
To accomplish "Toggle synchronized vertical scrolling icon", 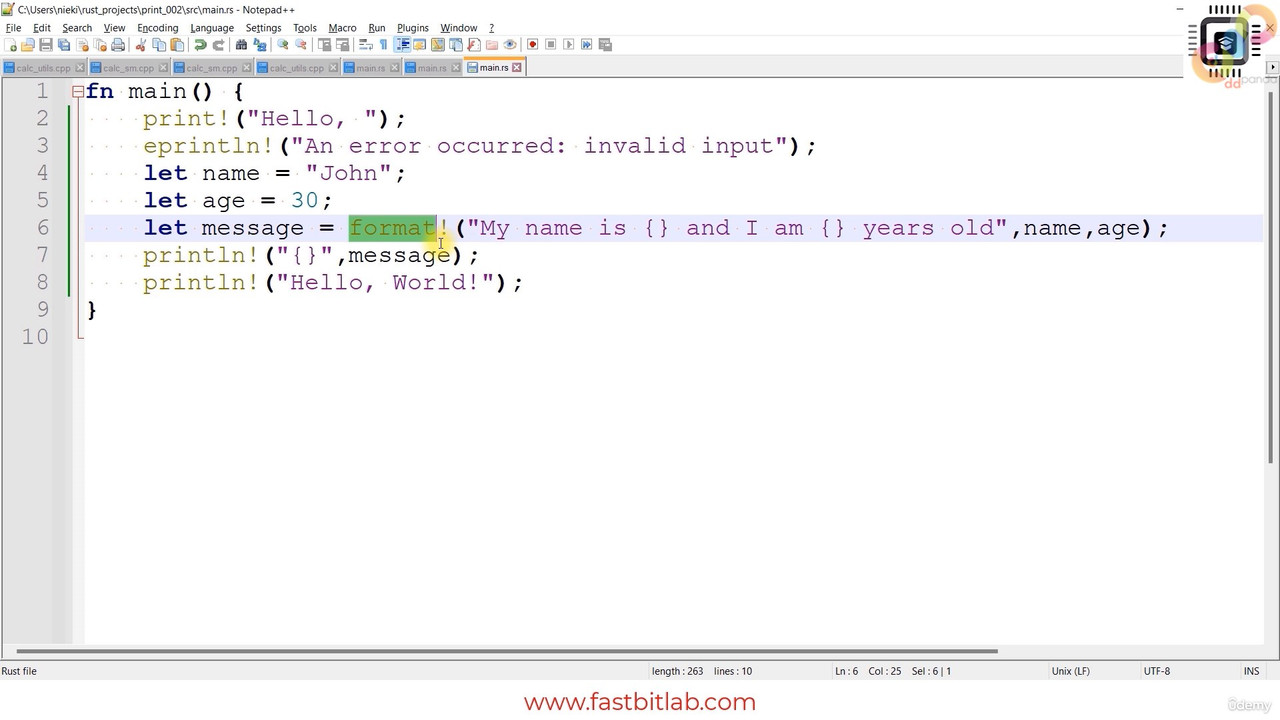I will 325,44.
